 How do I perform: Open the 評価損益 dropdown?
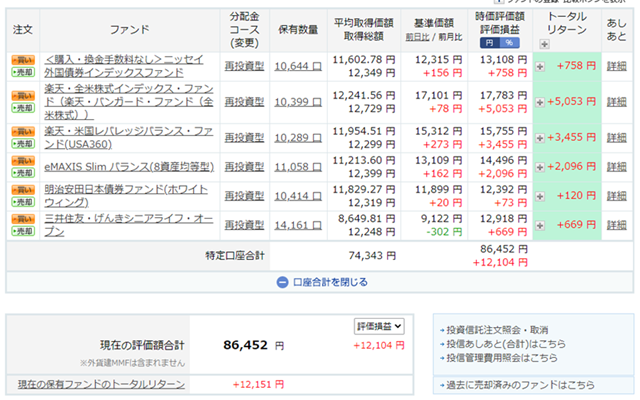[379, 326]
